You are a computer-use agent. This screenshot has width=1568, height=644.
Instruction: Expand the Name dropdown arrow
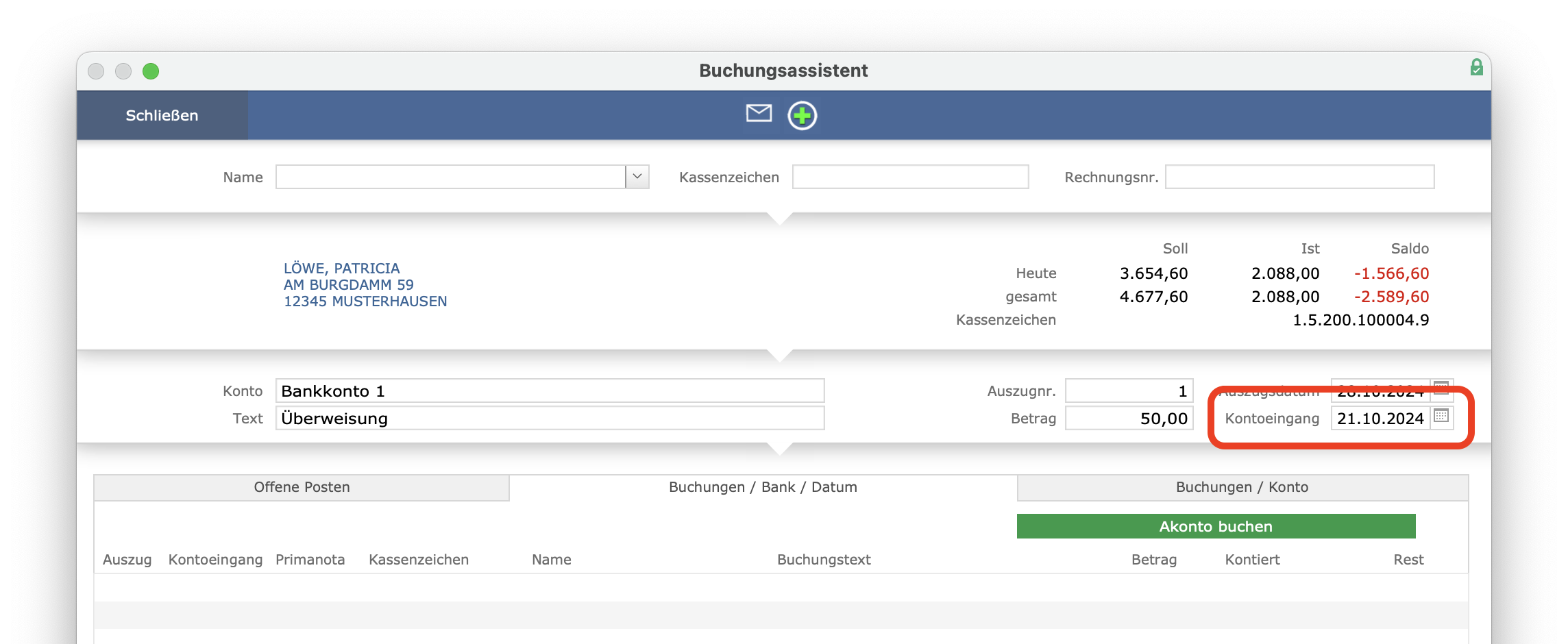(x=637, y=177)
